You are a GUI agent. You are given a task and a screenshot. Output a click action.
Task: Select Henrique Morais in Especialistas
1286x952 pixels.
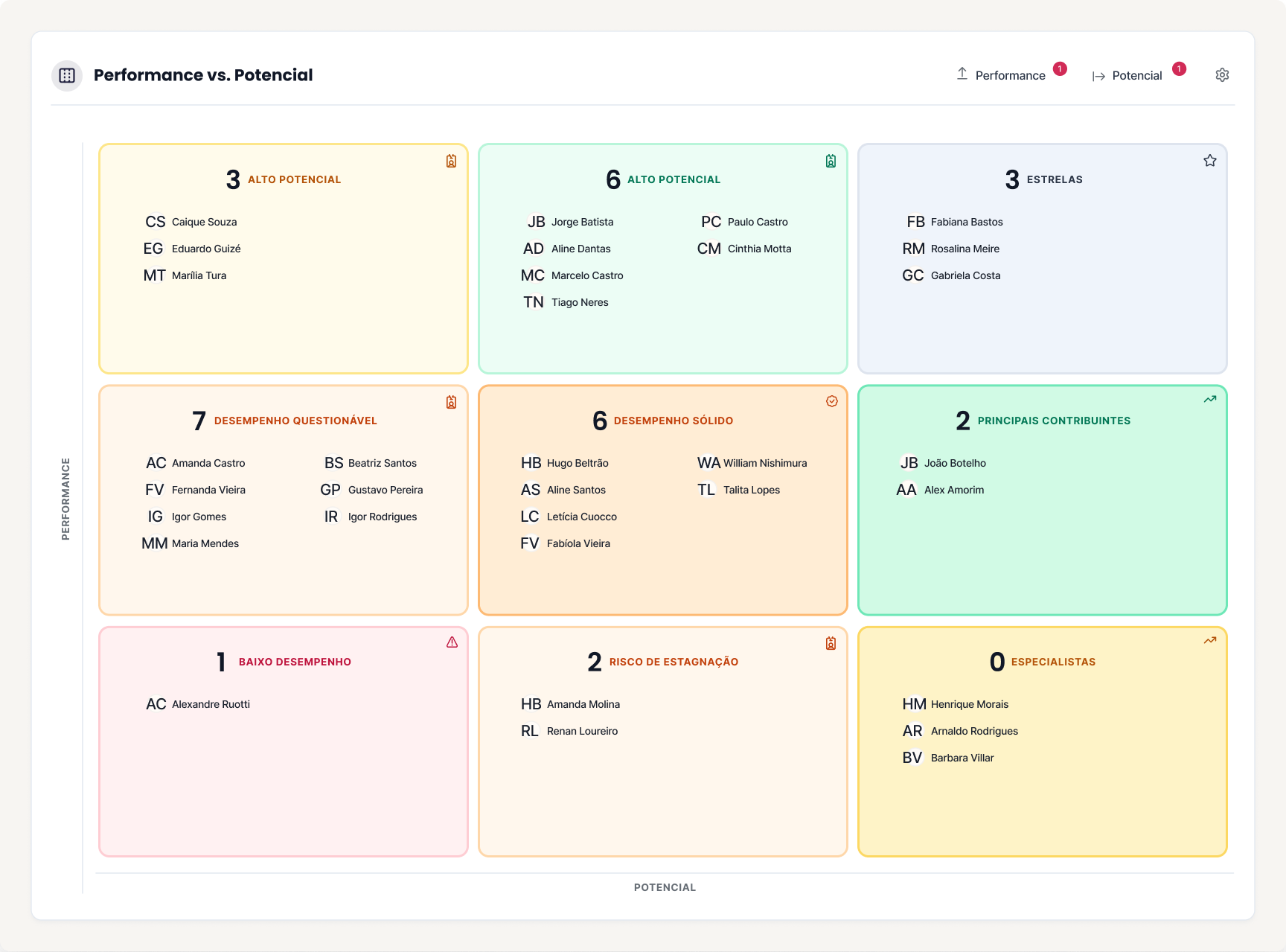click(x=956, y=704)
